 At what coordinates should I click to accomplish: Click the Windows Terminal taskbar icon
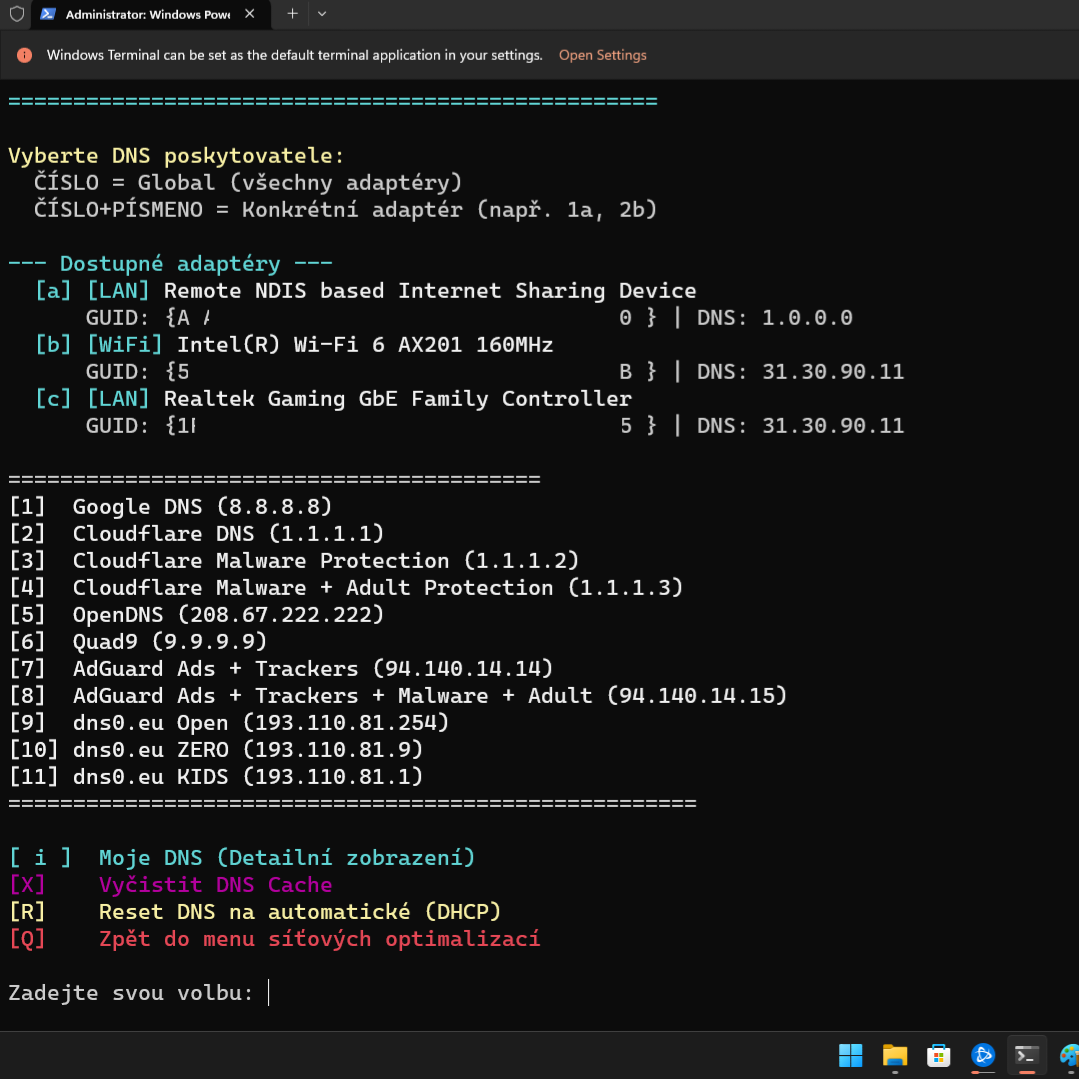1026,1055
